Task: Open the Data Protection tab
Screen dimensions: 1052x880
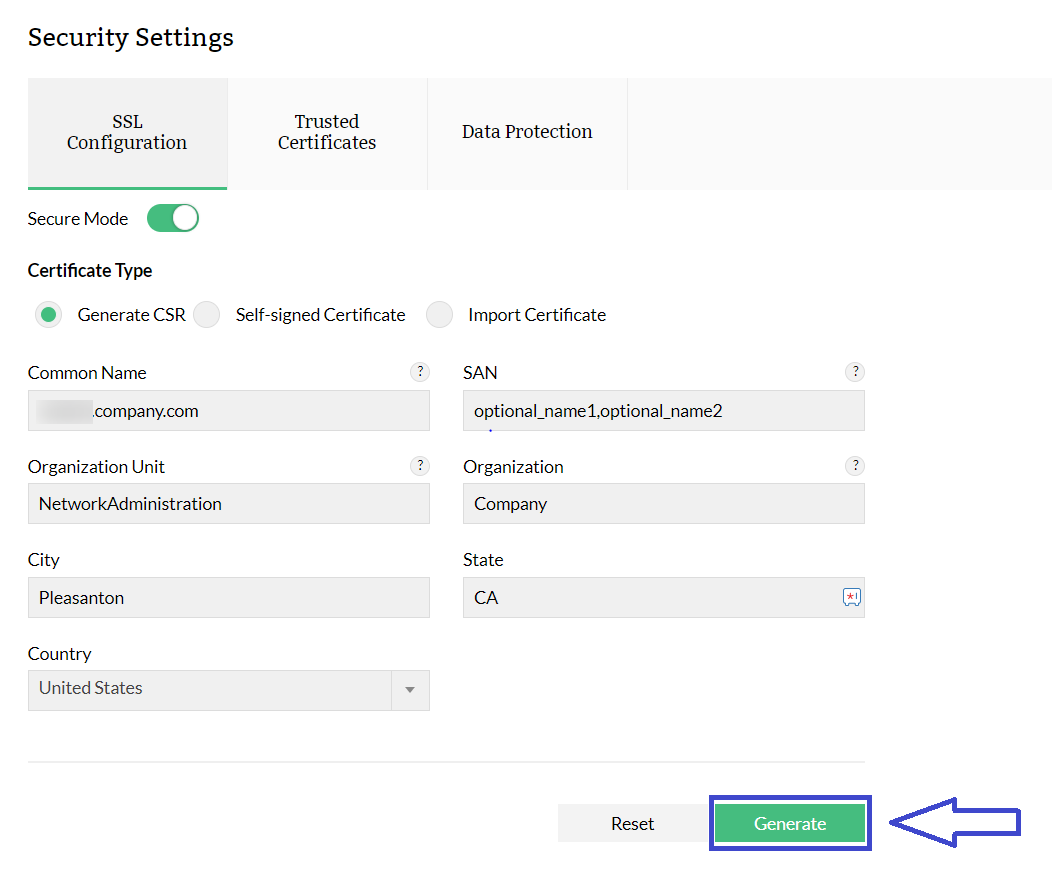Action: (x=527, y=133)
